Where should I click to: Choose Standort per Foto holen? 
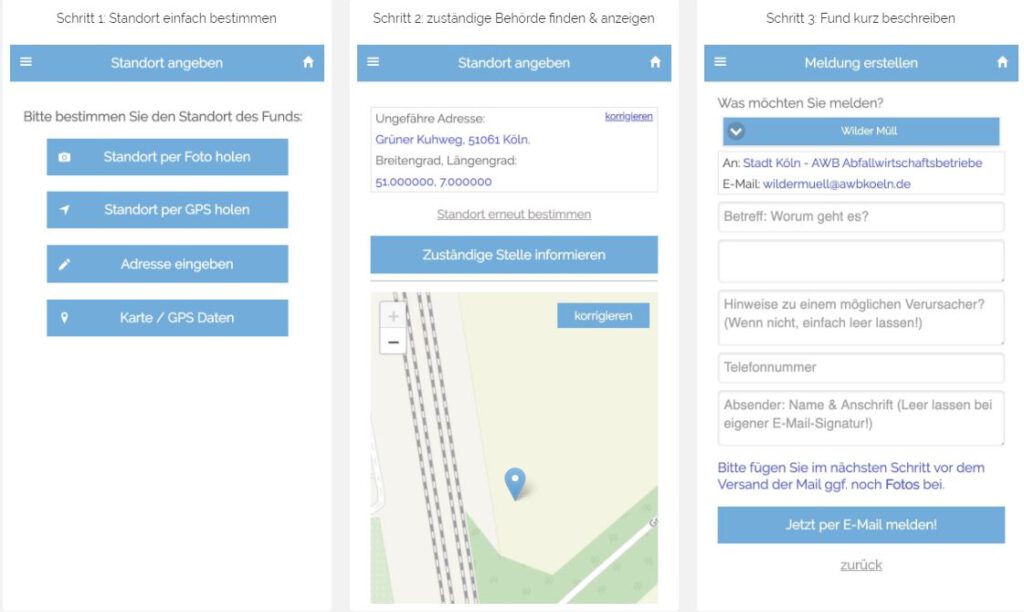coord(167,157)
